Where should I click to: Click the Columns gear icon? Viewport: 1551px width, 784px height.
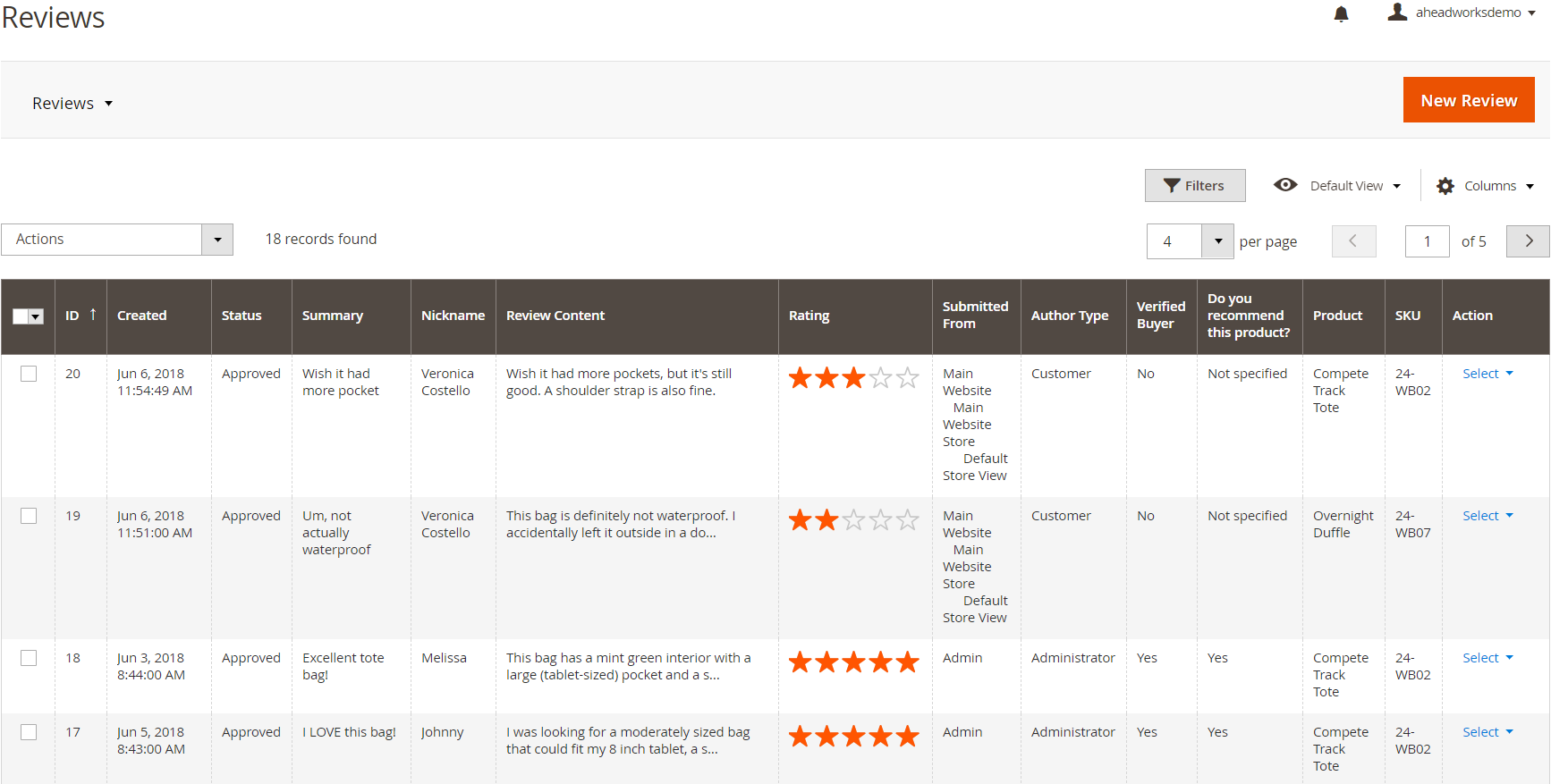[x=1445, y=186]
